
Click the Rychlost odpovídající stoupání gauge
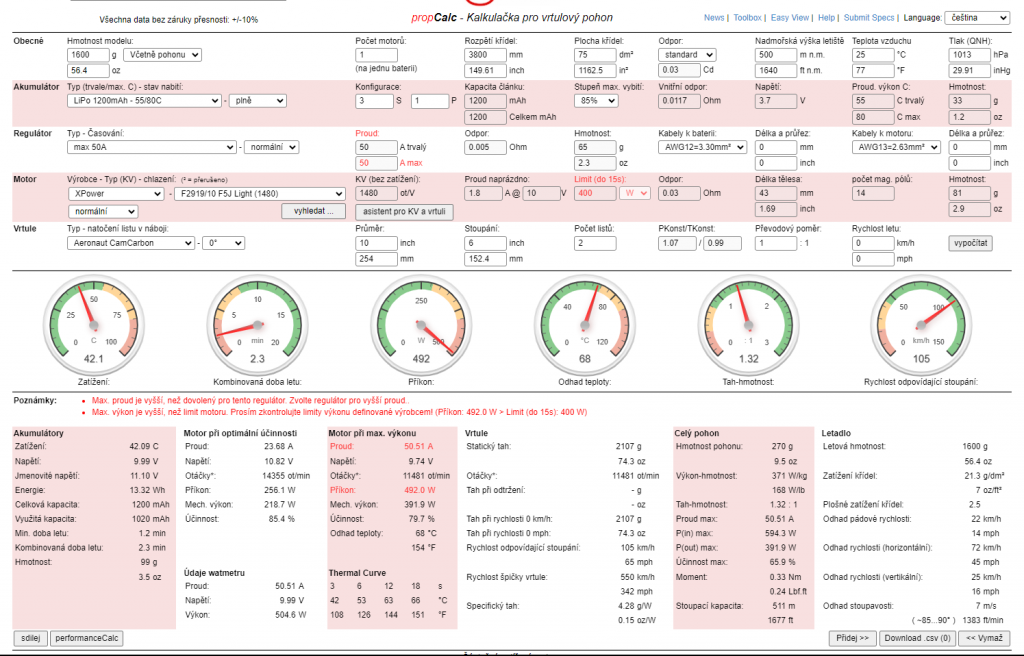[x=922, y=323]
